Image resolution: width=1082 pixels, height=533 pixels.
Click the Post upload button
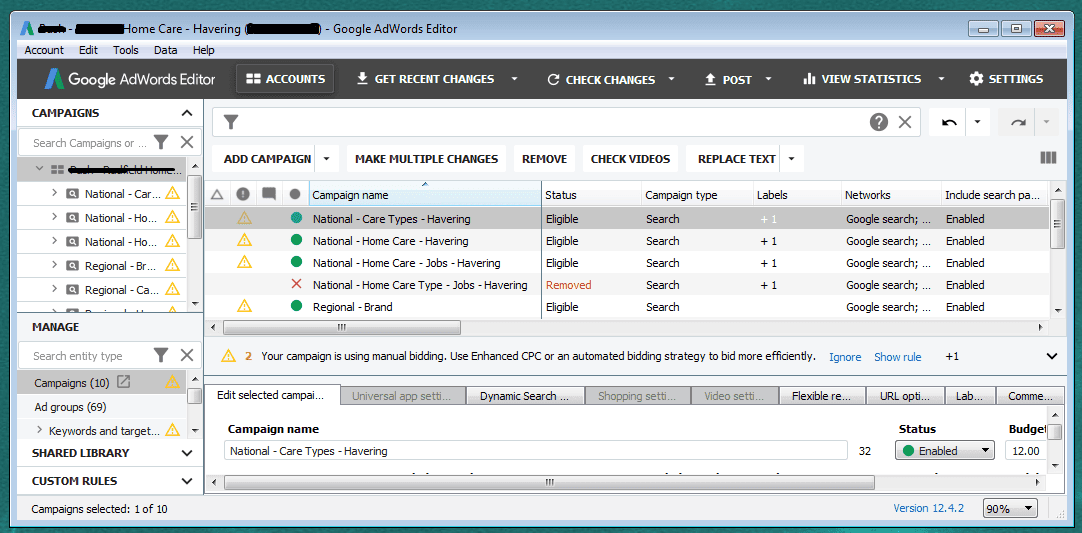[728, 79]
